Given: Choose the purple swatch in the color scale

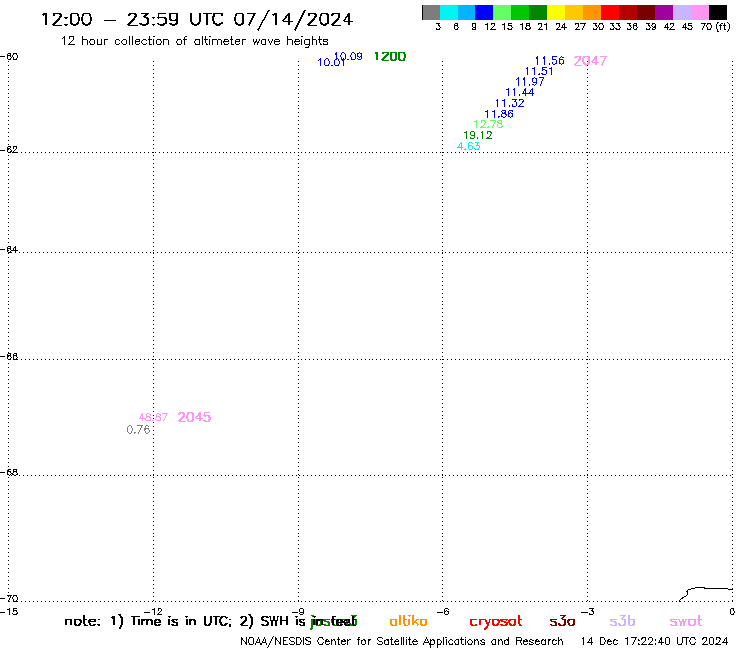Looking at the screenshot, I should click(664, 12).
